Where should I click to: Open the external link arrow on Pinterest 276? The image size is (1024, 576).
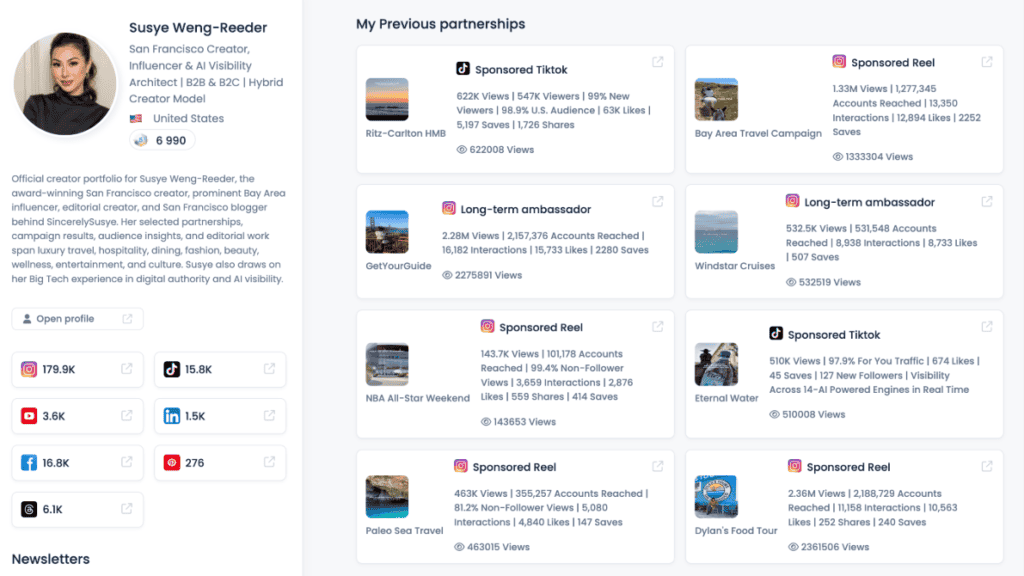click(269, 462)
